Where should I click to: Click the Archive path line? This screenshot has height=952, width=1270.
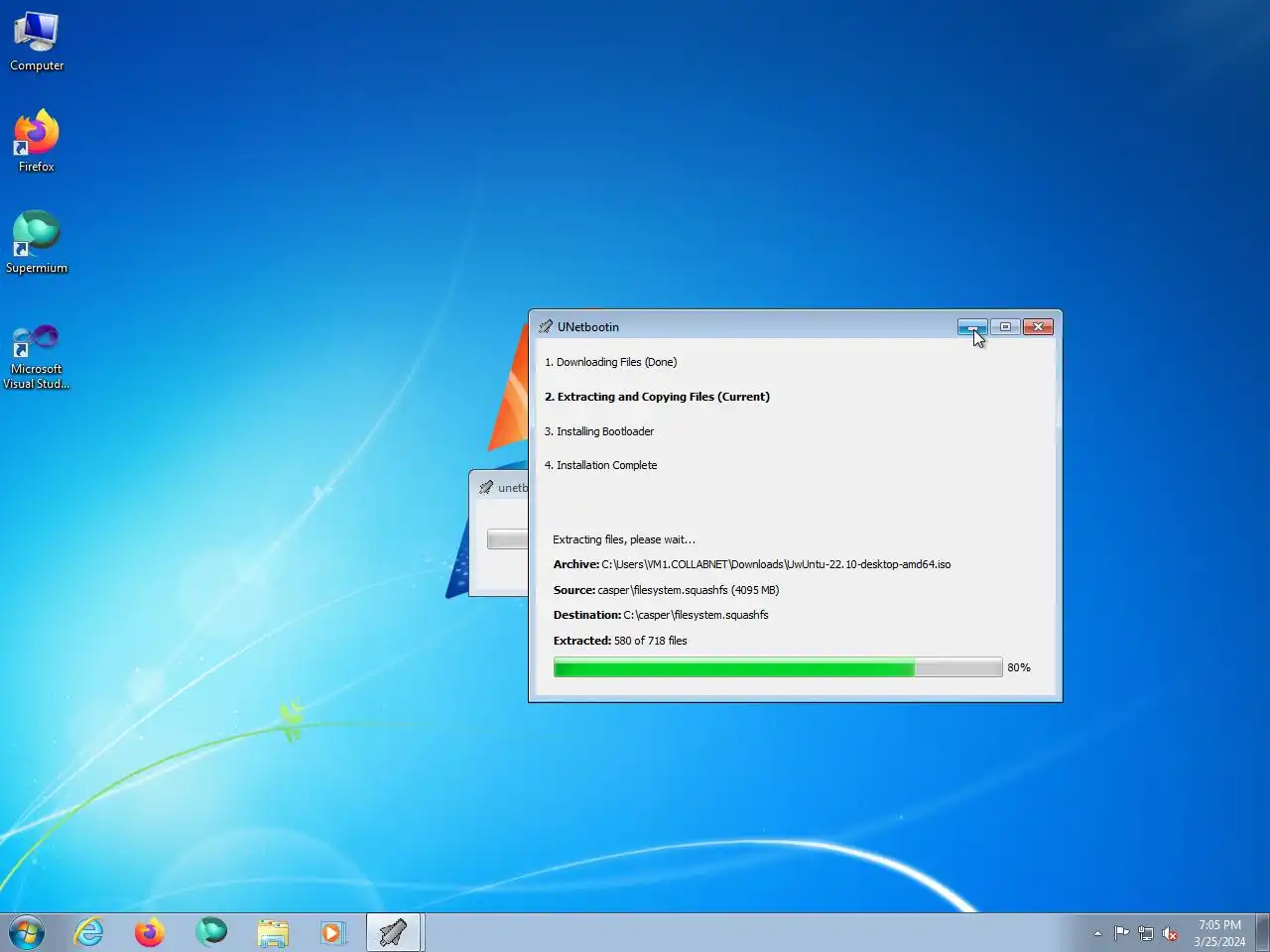point(752,564)
